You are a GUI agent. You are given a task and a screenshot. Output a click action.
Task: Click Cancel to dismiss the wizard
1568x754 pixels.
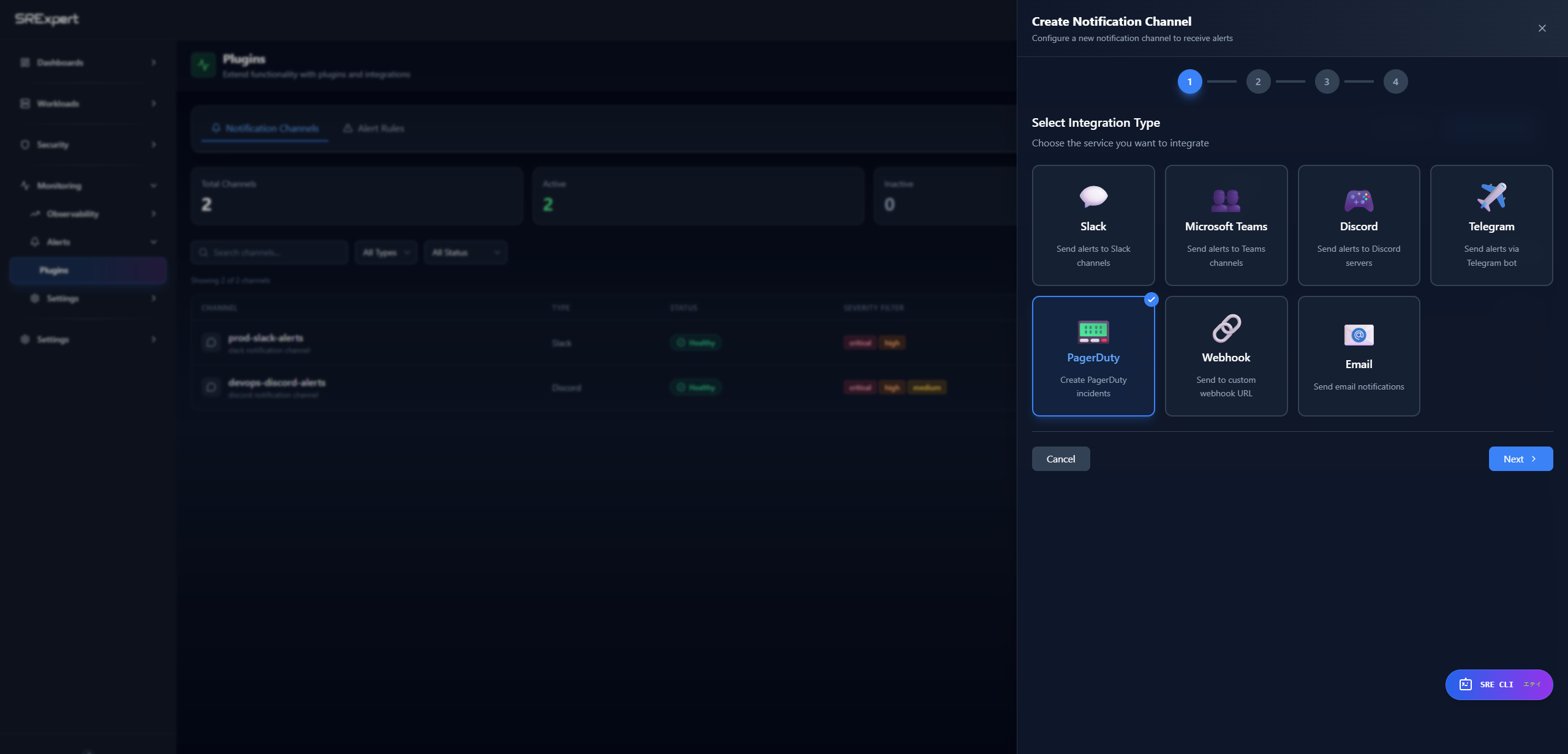tap(1060, 458)
